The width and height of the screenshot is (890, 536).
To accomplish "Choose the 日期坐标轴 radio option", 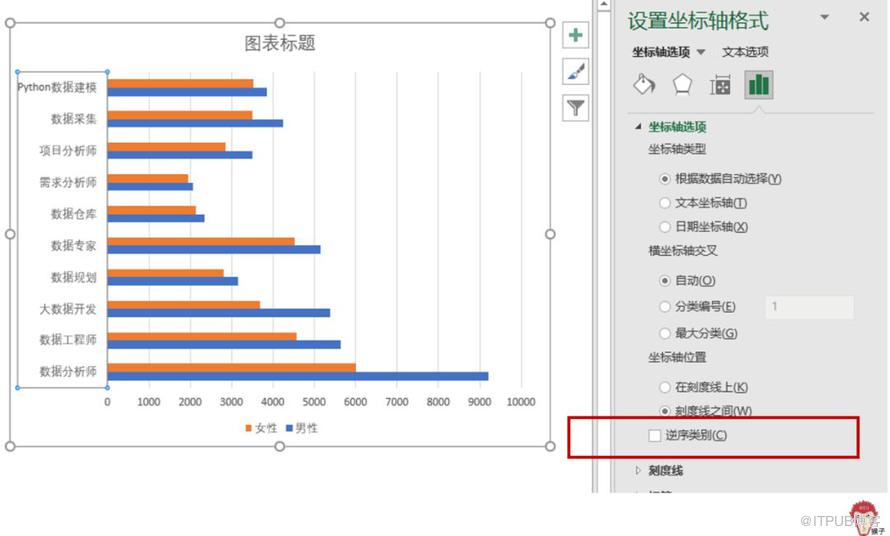I will click(665, 227).
